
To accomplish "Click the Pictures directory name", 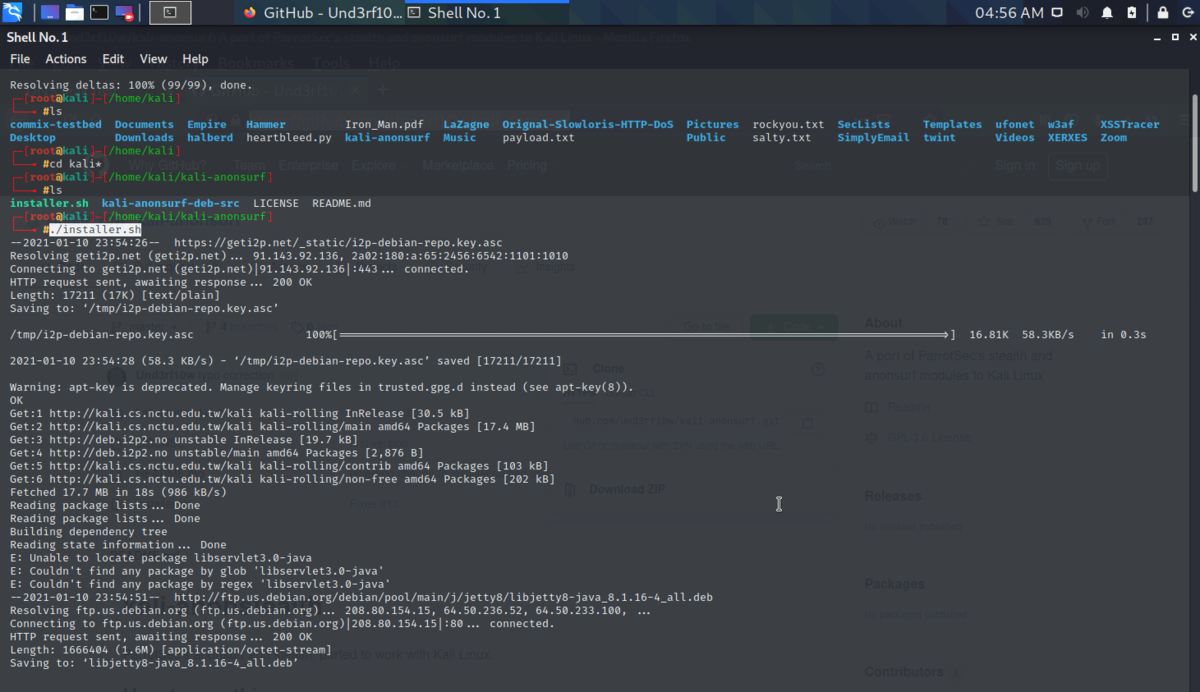I will (x=713, y=125).
